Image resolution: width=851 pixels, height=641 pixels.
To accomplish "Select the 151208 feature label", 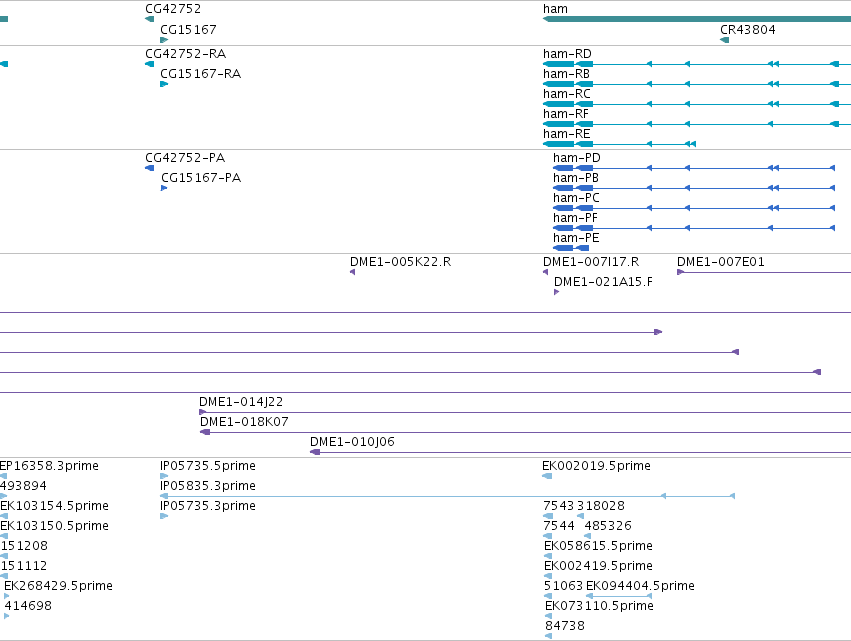I will tap(24, 546).
